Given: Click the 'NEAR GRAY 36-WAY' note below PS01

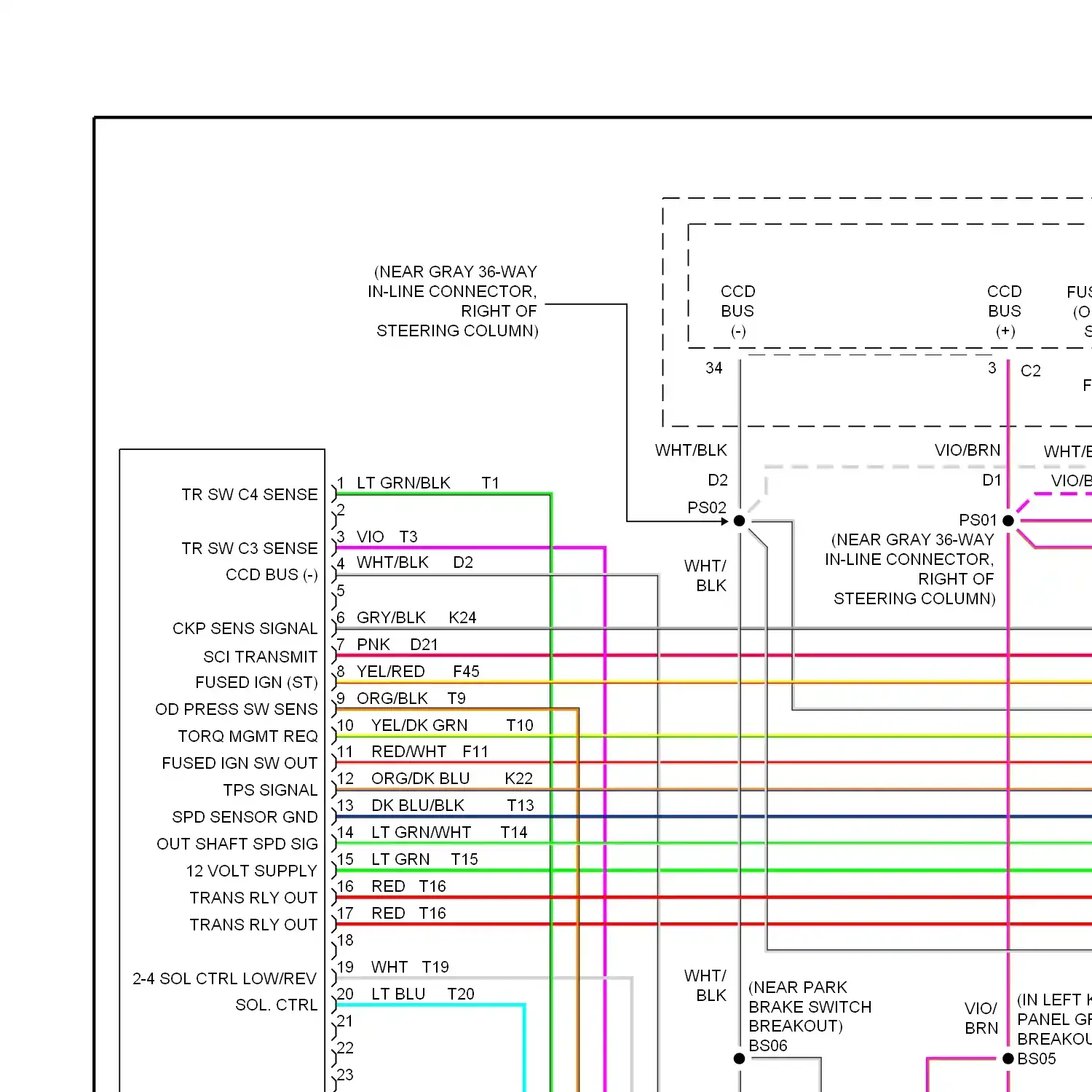Looking at the screenshot, I should (x=910, y=569).
